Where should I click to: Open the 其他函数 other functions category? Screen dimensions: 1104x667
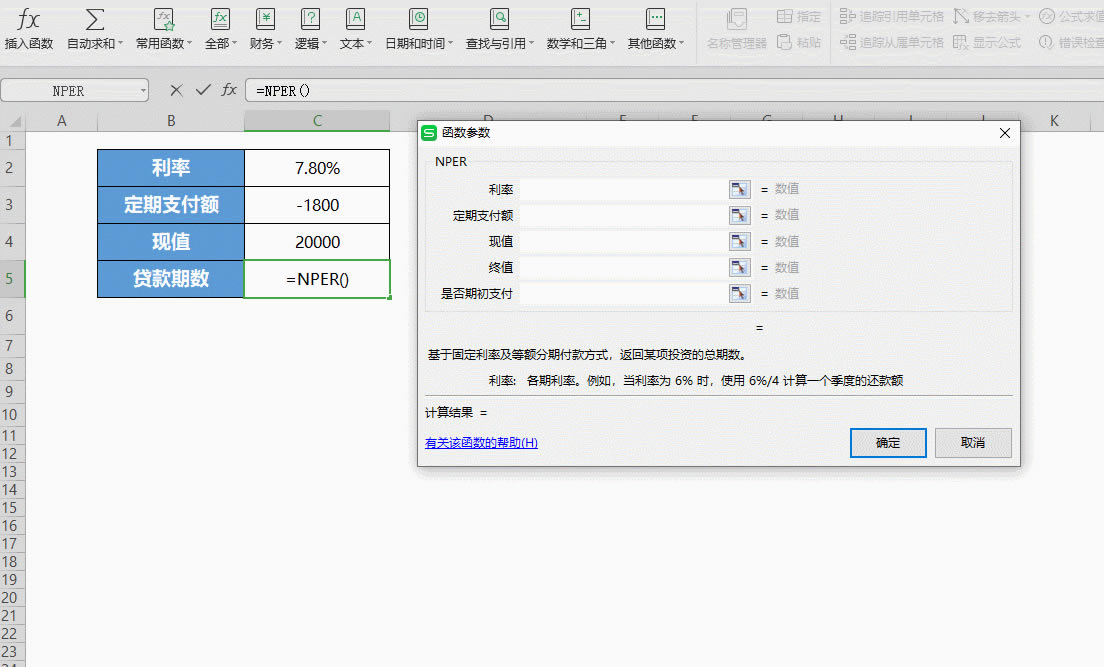click(655, 30)
